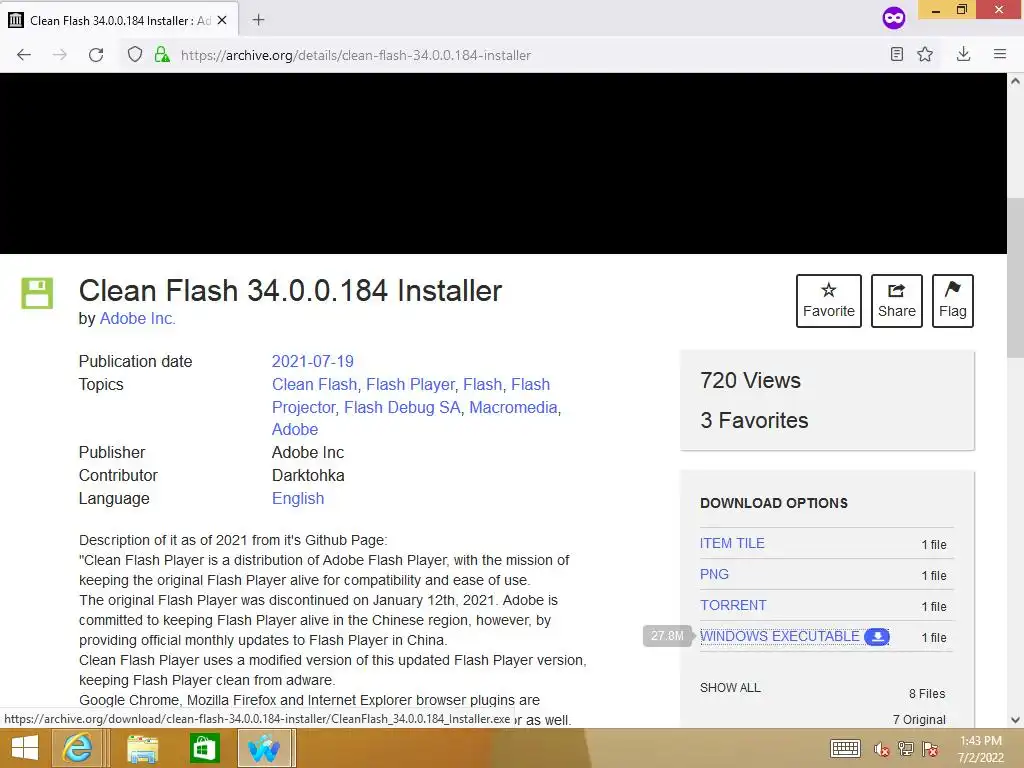The height and width of the screenshot is (768, 1024).
Task: Open the Flash Player topic link
Action: (x=410, y=384)
